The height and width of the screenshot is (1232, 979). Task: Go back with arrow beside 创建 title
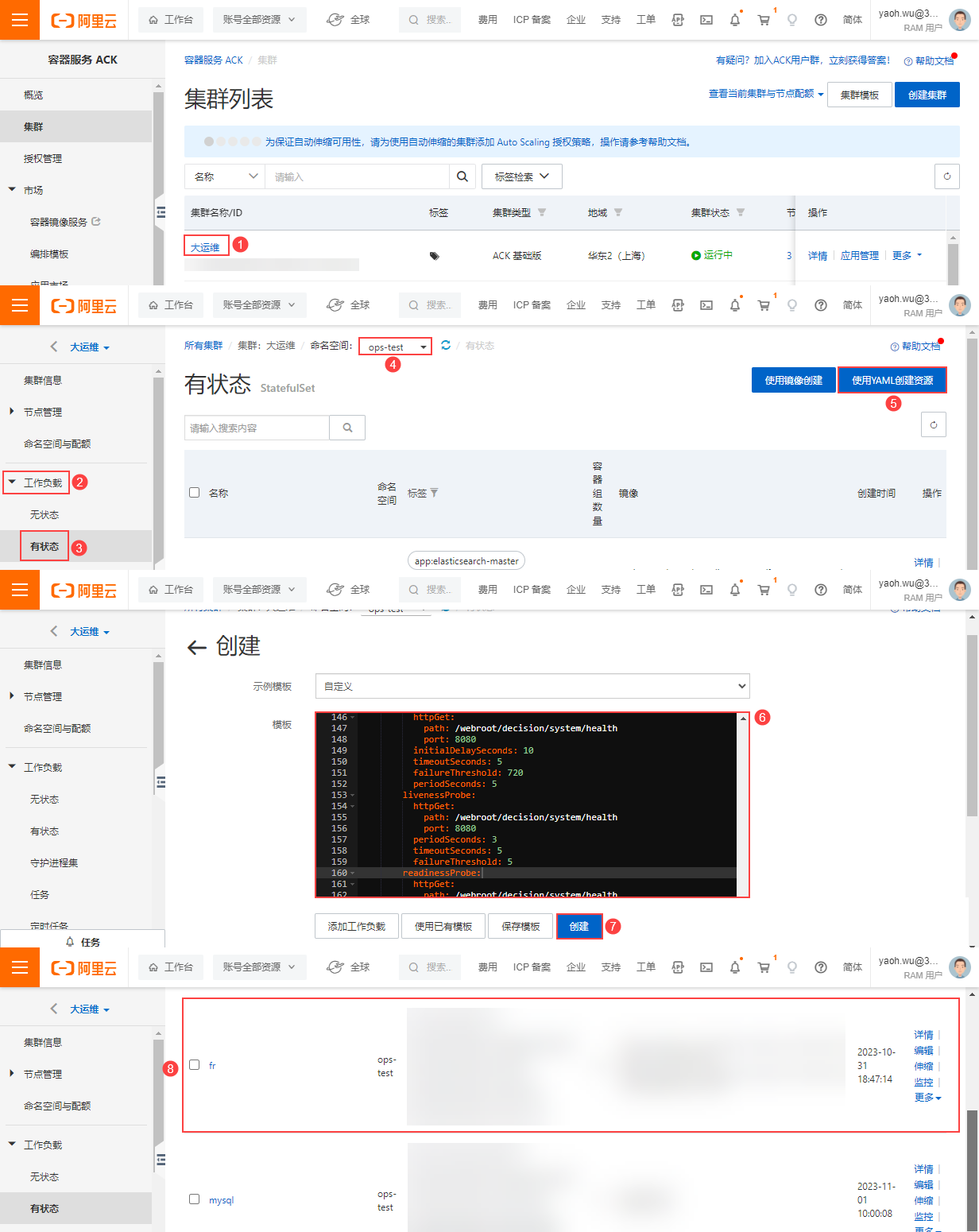point(196,647)
